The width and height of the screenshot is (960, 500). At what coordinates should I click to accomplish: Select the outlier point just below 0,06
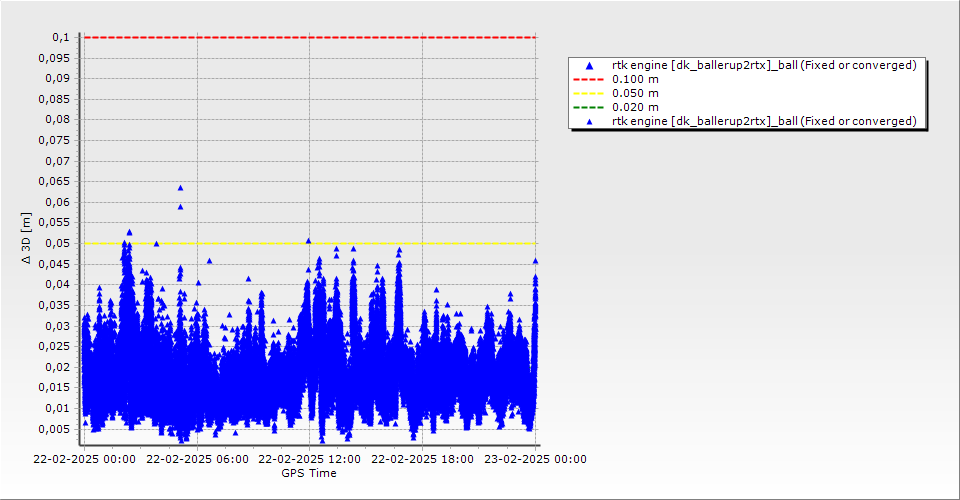tap(181, 207)
